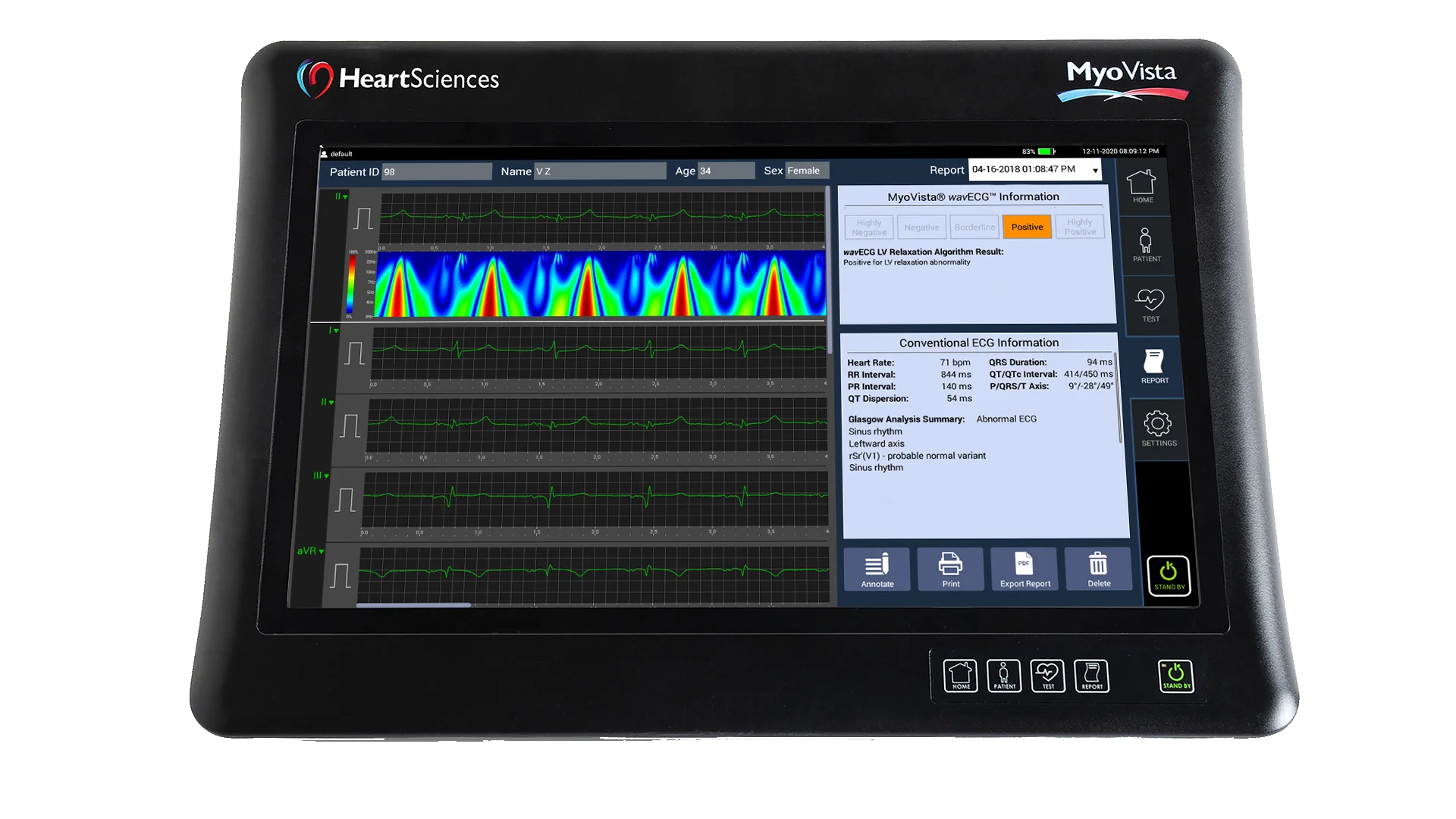Read Glasgow Analysis Summary text

pos(905,419)
